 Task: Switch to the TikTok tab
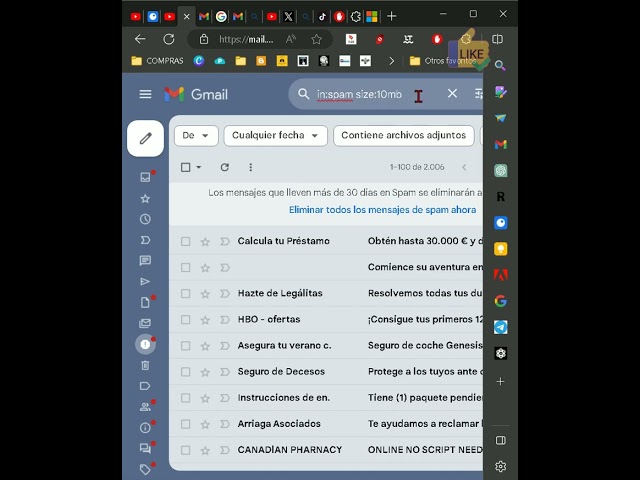tap(322, 16)
